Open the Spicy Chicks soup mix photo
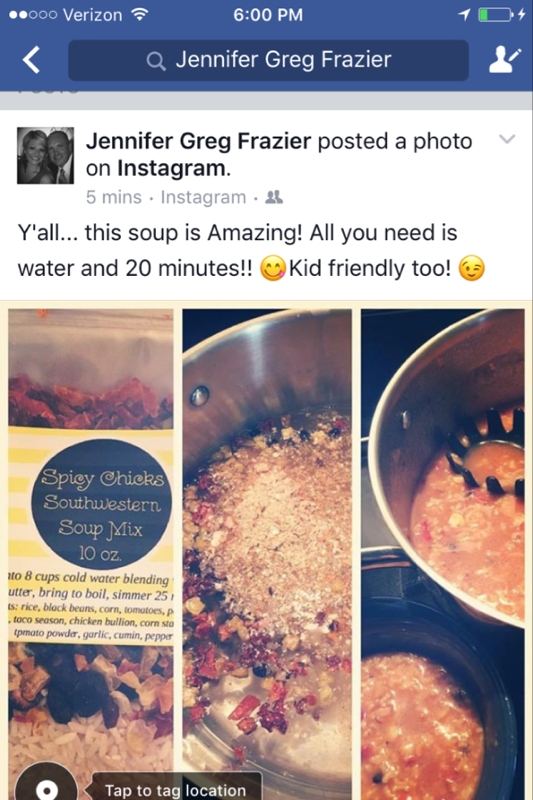Viewport: 533px width, 800px height. tap(91, 554)
